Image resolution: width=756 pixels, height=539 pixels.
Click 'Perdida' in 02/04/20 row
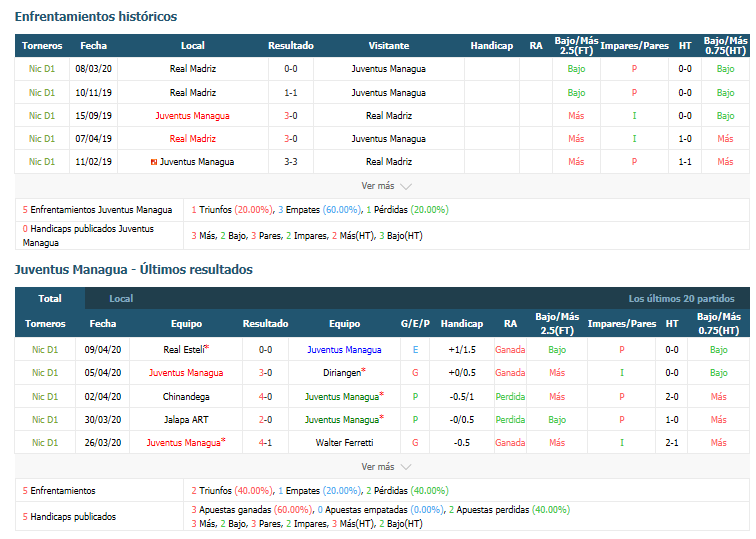click(x=510, y=396)
